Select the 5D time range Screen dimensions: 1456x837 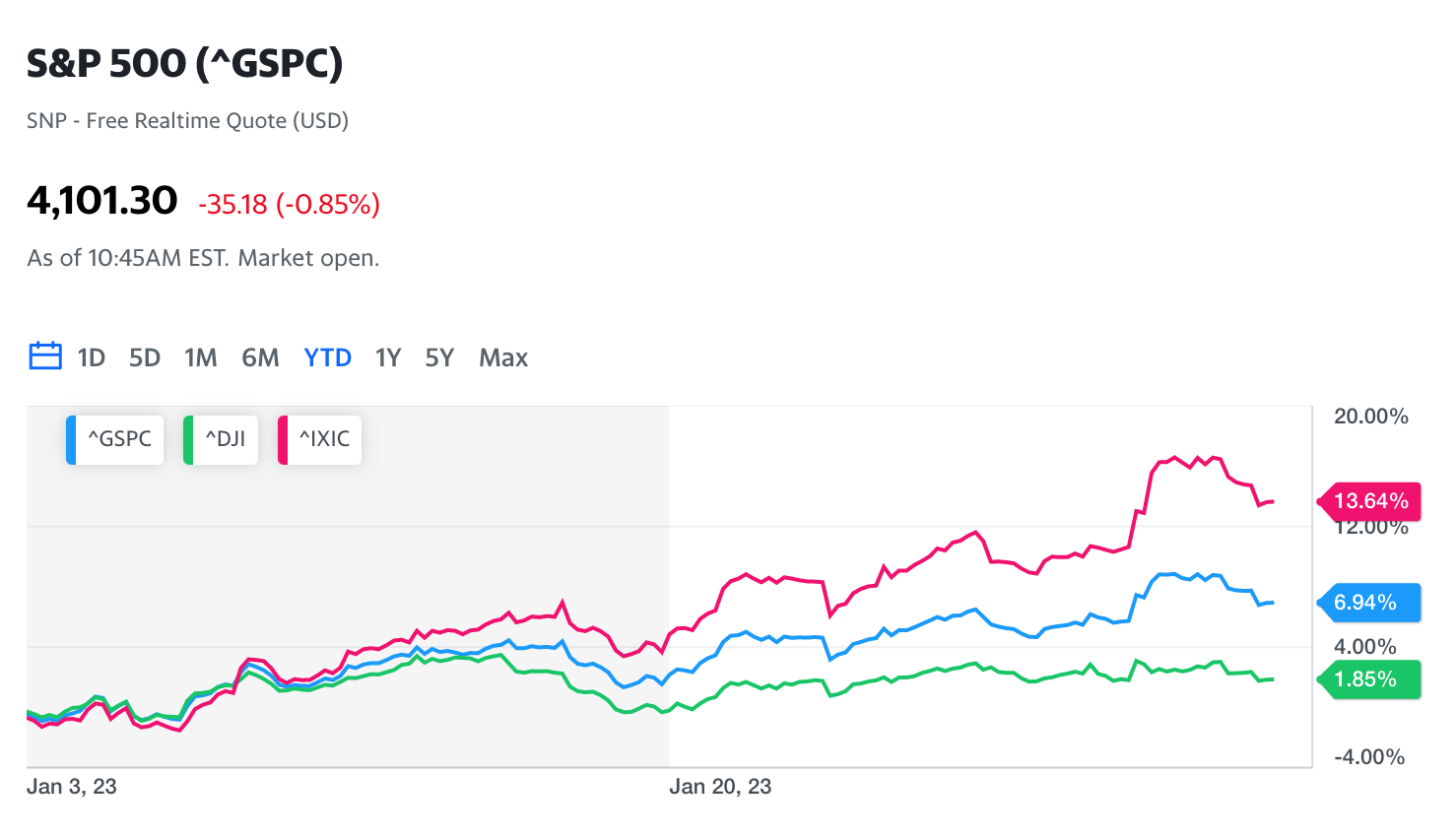click(x=145, y=357)
